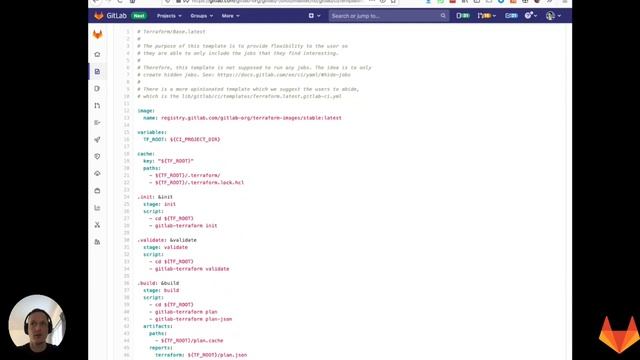Open Issues icon in sidebar
Image resolution: width=640 pixels, height=360 pixels.
point(97,89)
